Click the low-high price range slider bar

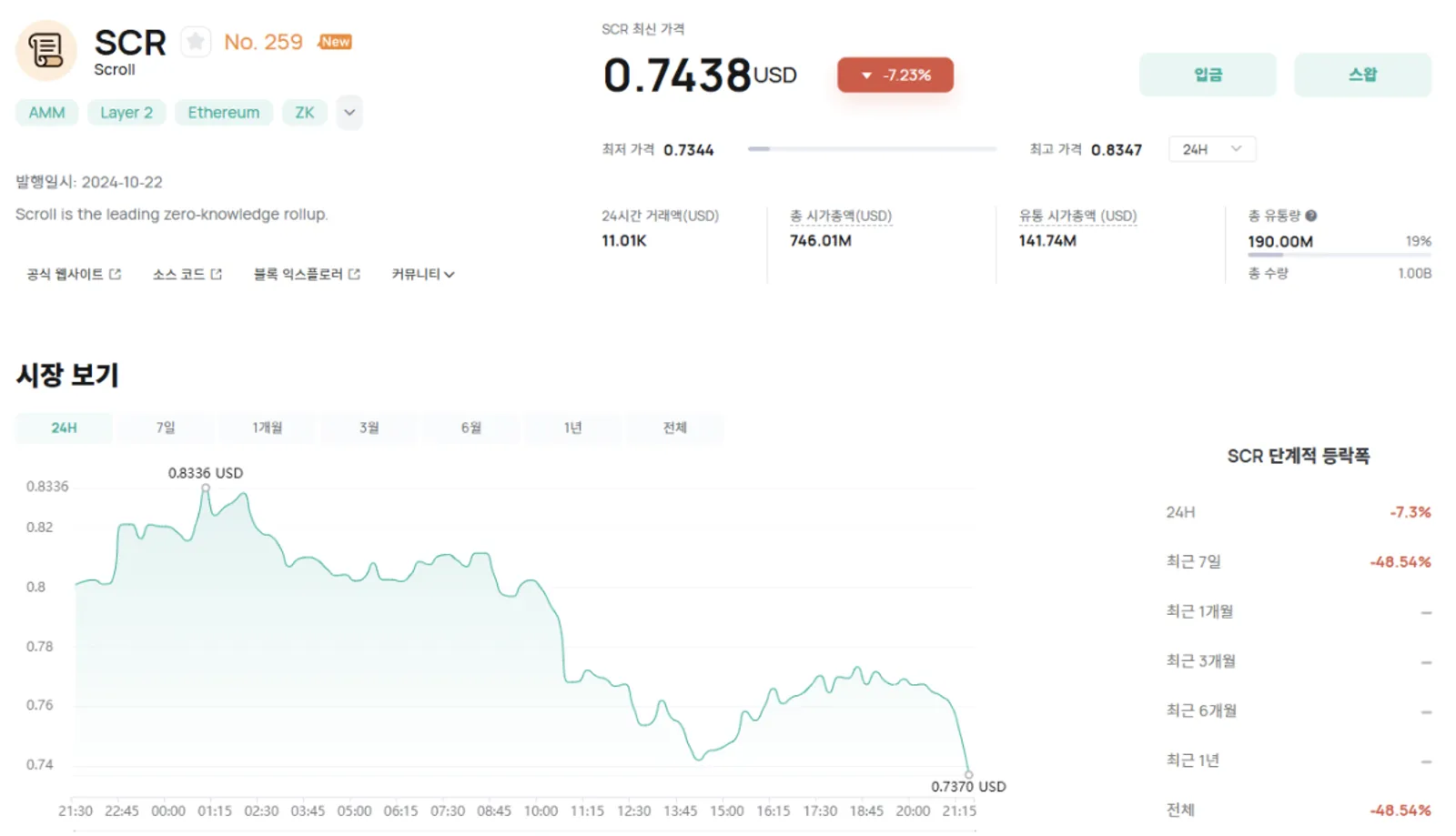(872, 148)
